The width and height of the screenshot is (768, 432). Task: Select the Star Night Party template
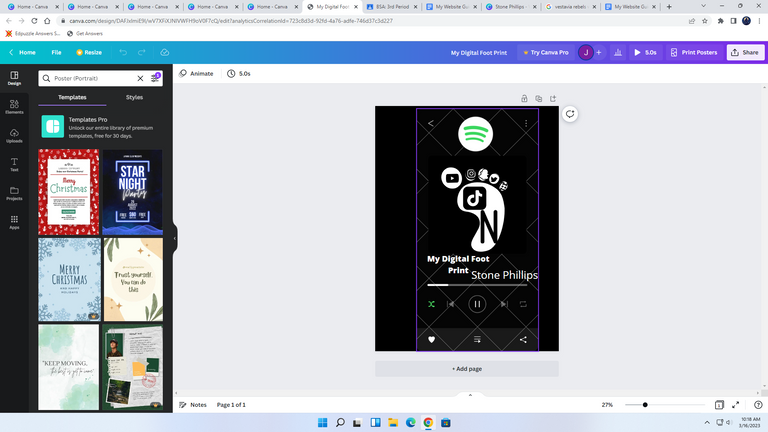tap(132, 192)
